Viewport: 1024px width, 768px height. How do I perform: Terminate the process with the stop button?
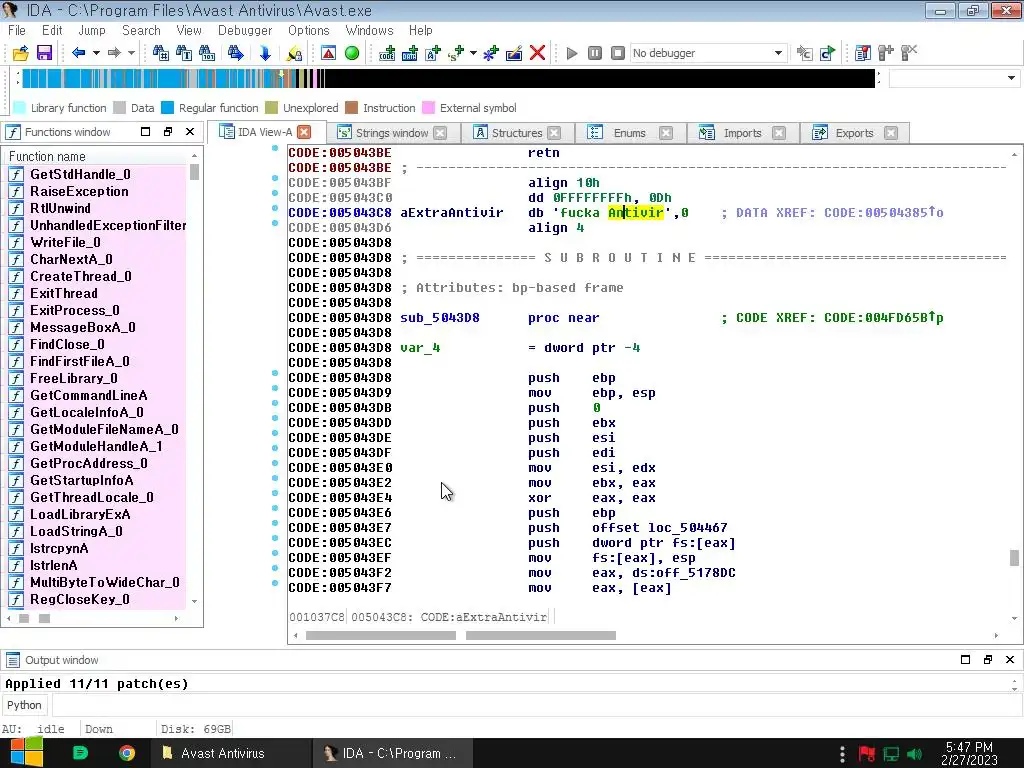coord(618,53)
